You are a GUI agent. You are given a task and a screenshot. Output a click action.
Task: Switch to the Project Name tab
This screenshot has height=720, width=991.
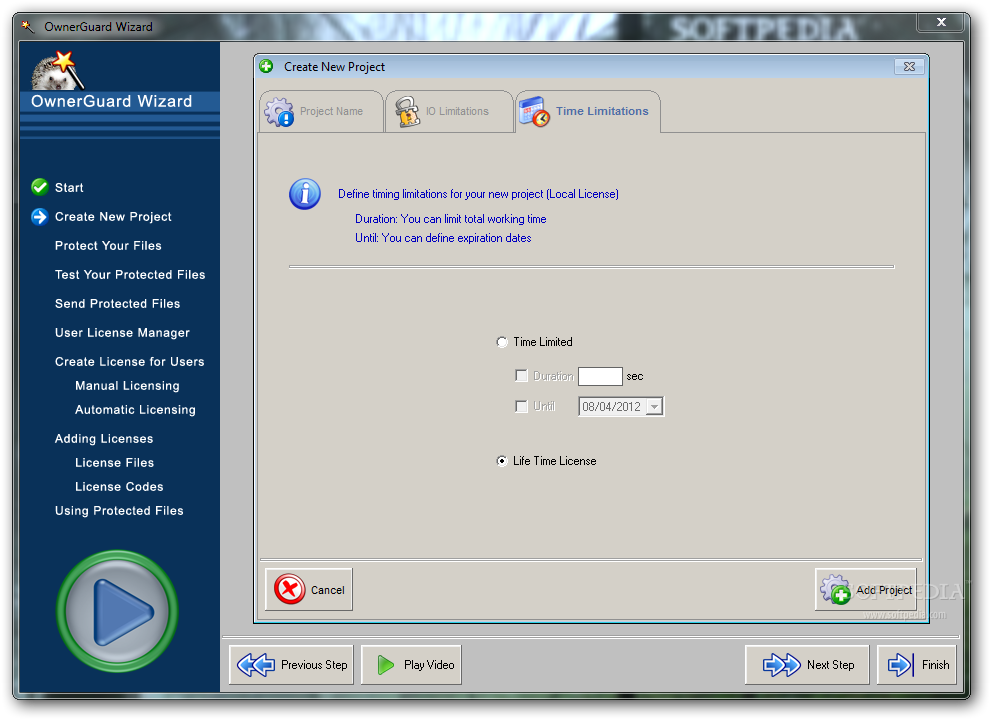click(321, 112)
